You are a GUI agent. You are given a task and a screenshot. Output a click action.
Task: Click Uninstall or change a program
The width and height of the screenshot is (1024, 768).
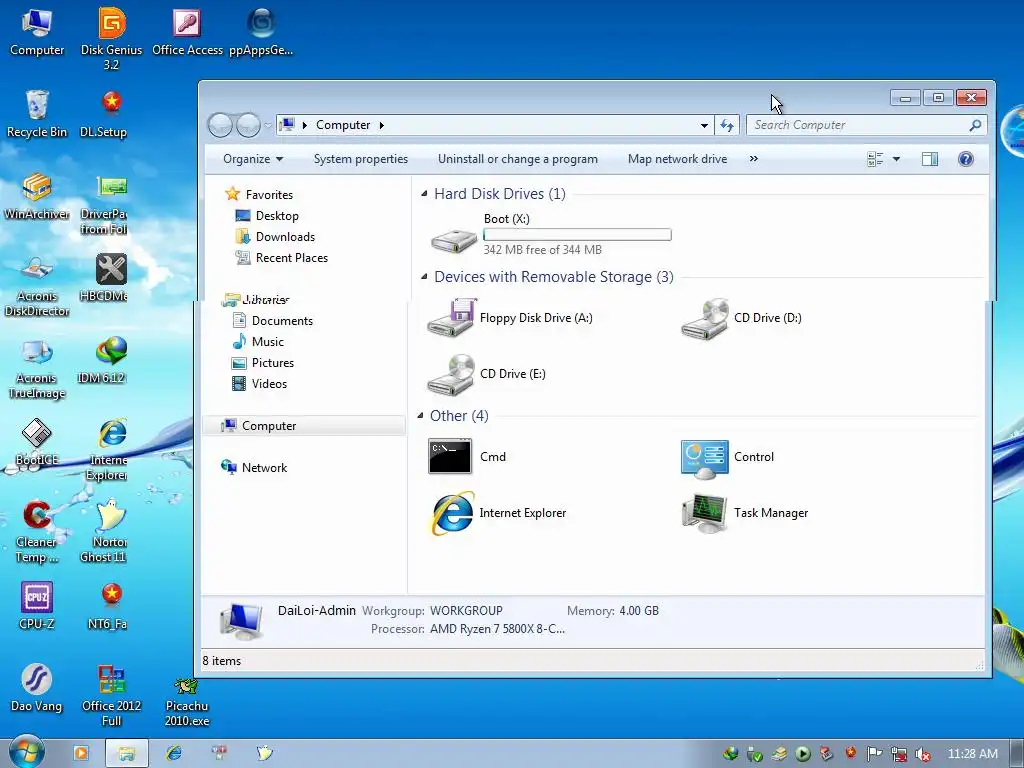pos(518,159)
